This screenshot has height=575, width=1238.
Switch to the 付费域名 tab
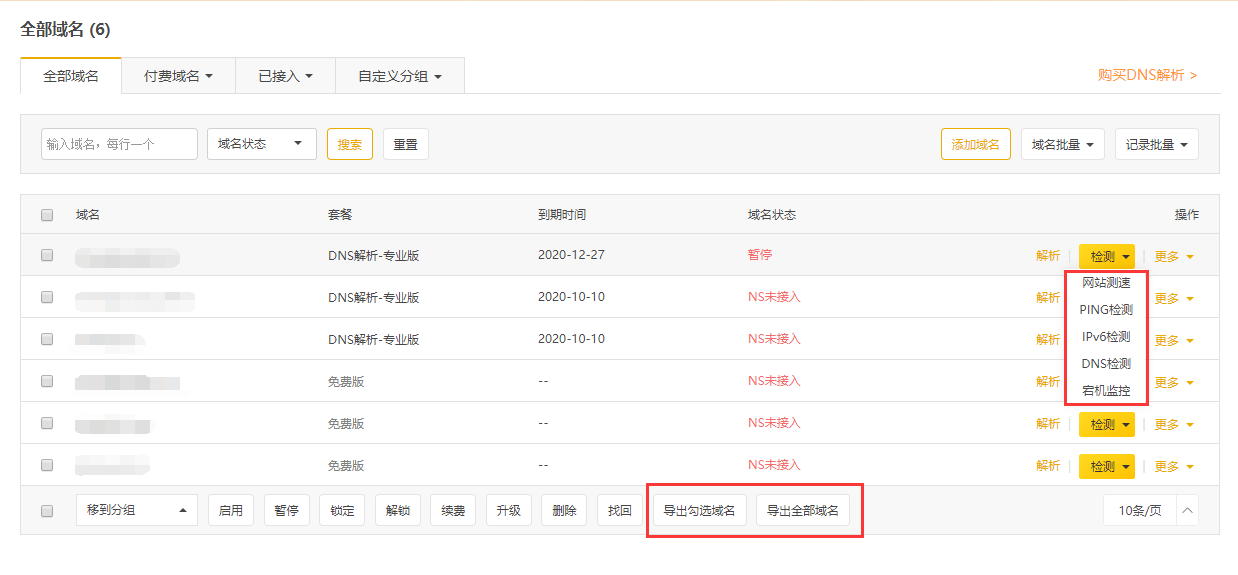(178, 76)
